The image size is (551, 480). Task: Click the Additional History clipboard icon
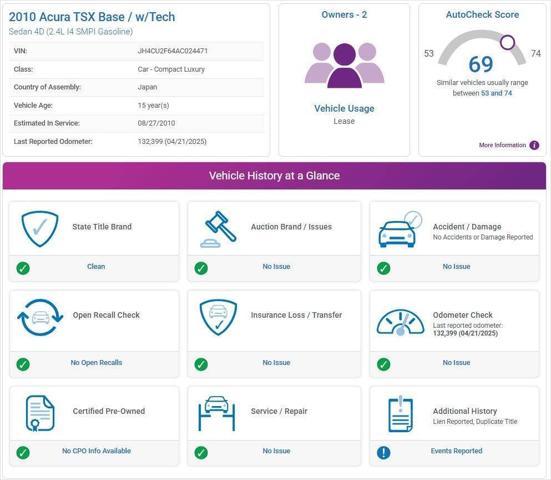[401, 414]
